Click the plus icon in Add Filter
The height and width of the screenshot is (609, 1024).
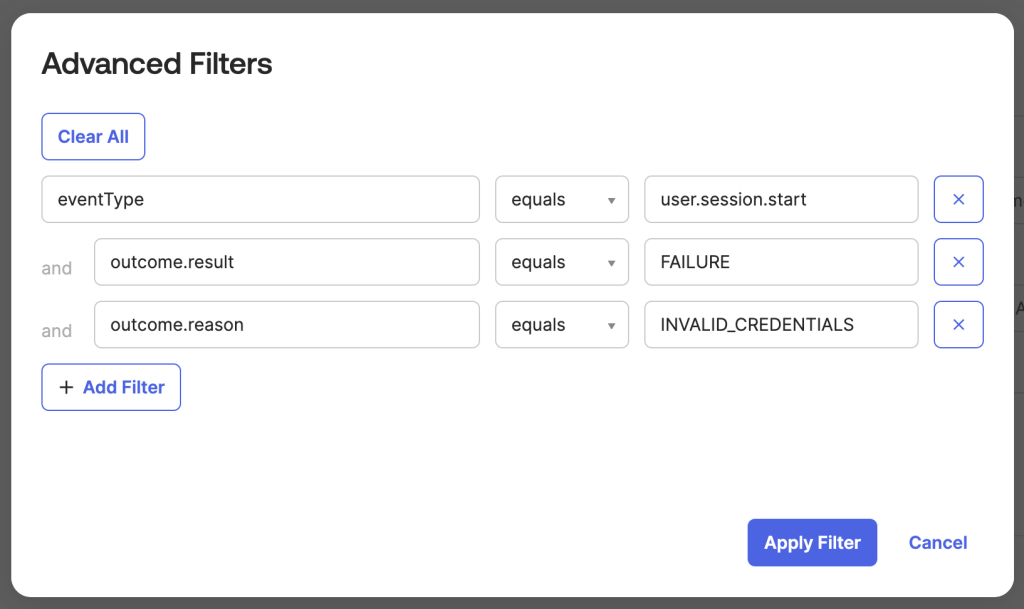67,387
